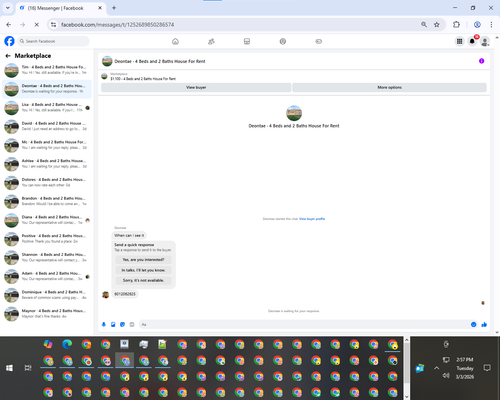This screenshot has height=400, width=500.
Task: Open Dolores's conversation in the list
Action: point(47,182)
